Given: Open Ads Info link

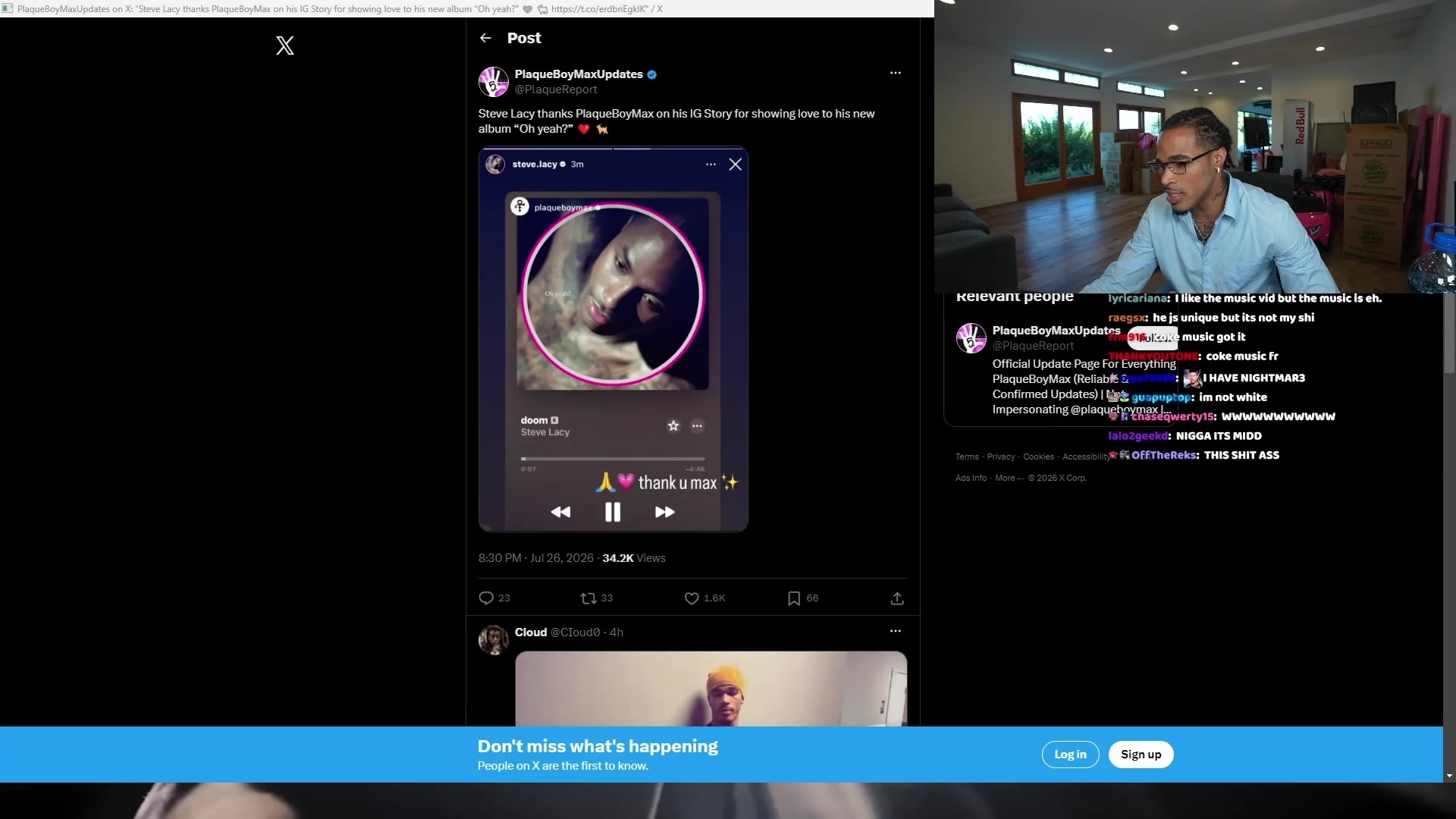Looking at the screenshot, I should tap(971, 478).
